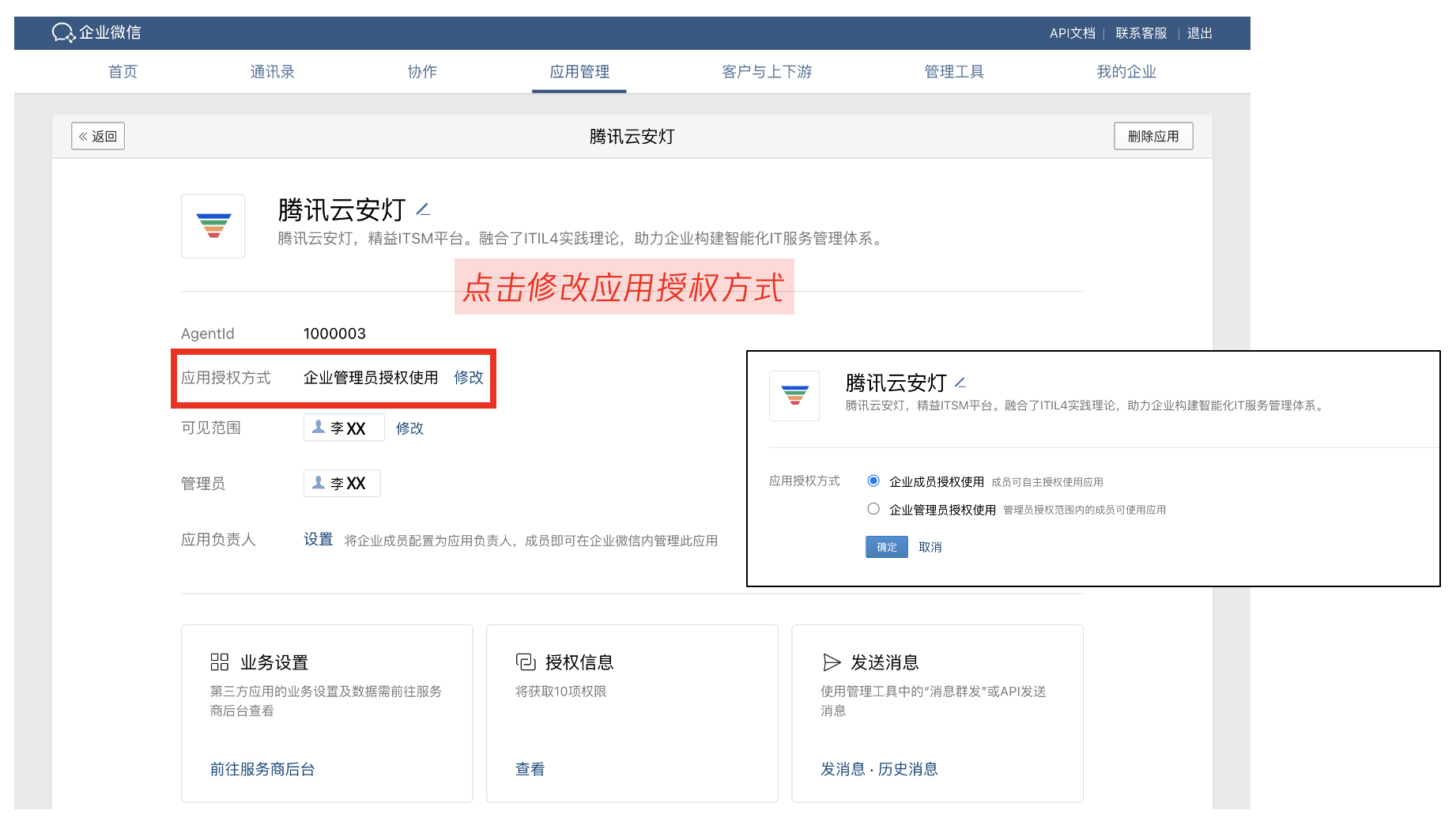
Task: Open the 应用管理 tab
Action: pyautogui.click(x=579, y=72)
